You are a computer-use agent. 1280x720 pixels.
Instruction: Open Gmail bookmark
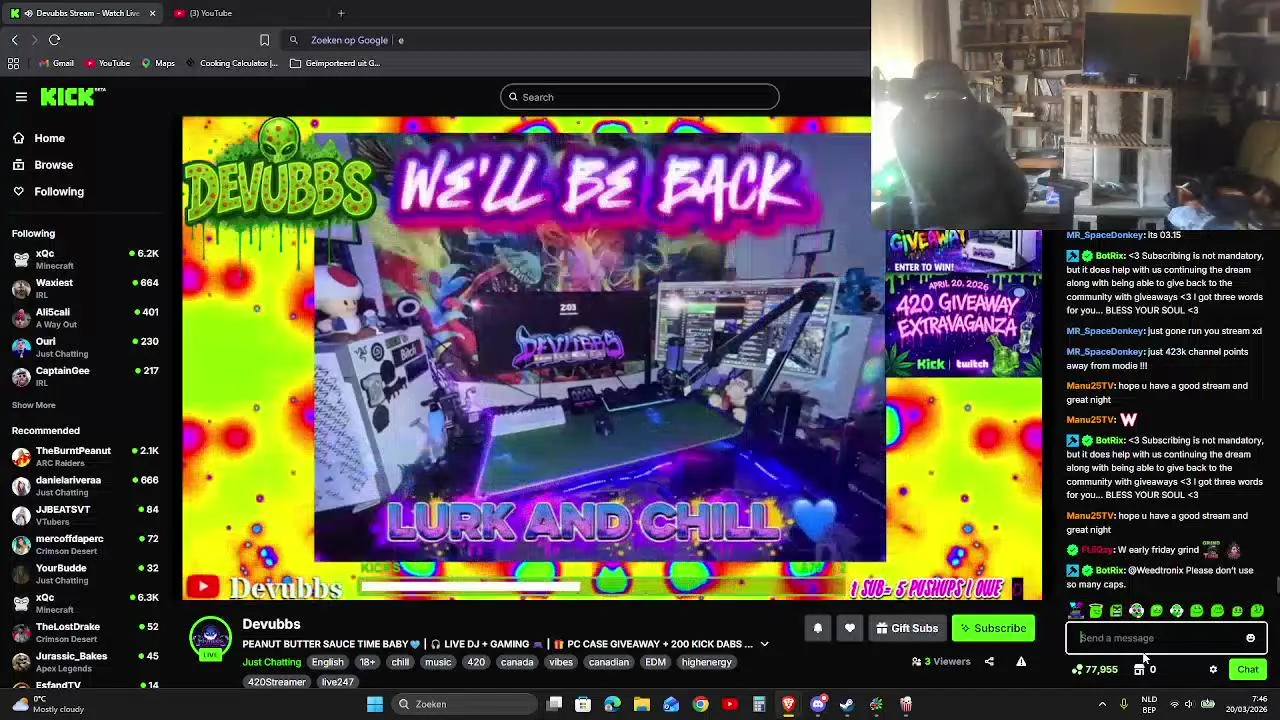point(57,63)
